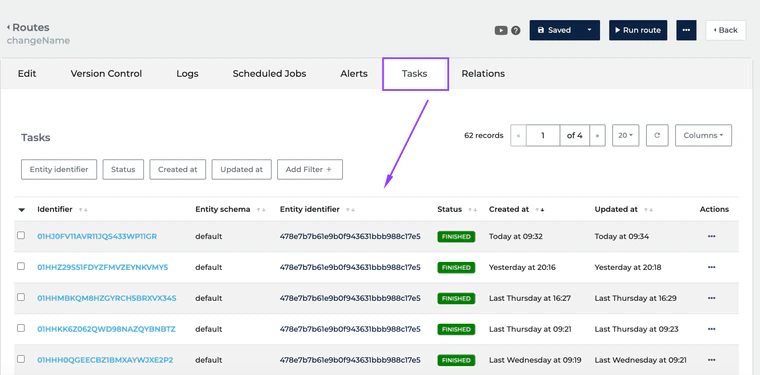Image resolution: width=760 pixels, height=375 pixels.
Task: Go to the next page of tasks
Action: 597,136
